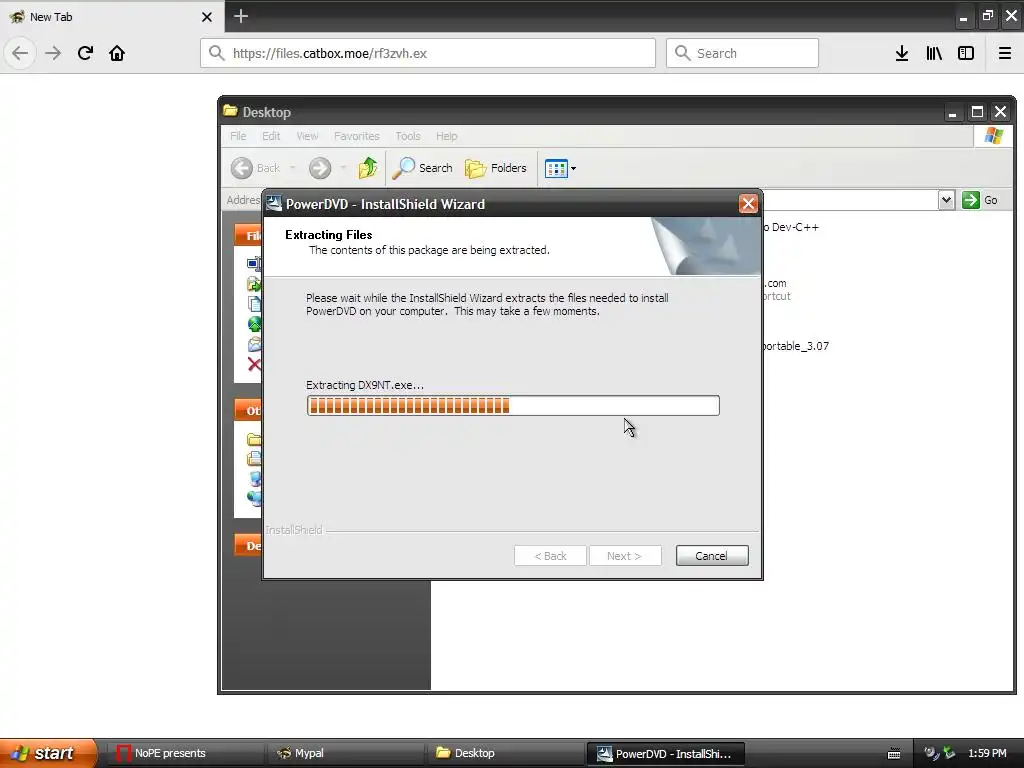1024x768 pixels.
Task: Click Search in the Explorer toolbar
Action: (423, 168)
